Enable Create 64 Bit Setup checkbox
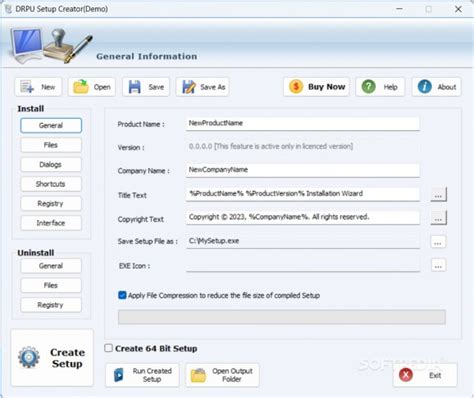The image size is (474, 398). (108, 348)
